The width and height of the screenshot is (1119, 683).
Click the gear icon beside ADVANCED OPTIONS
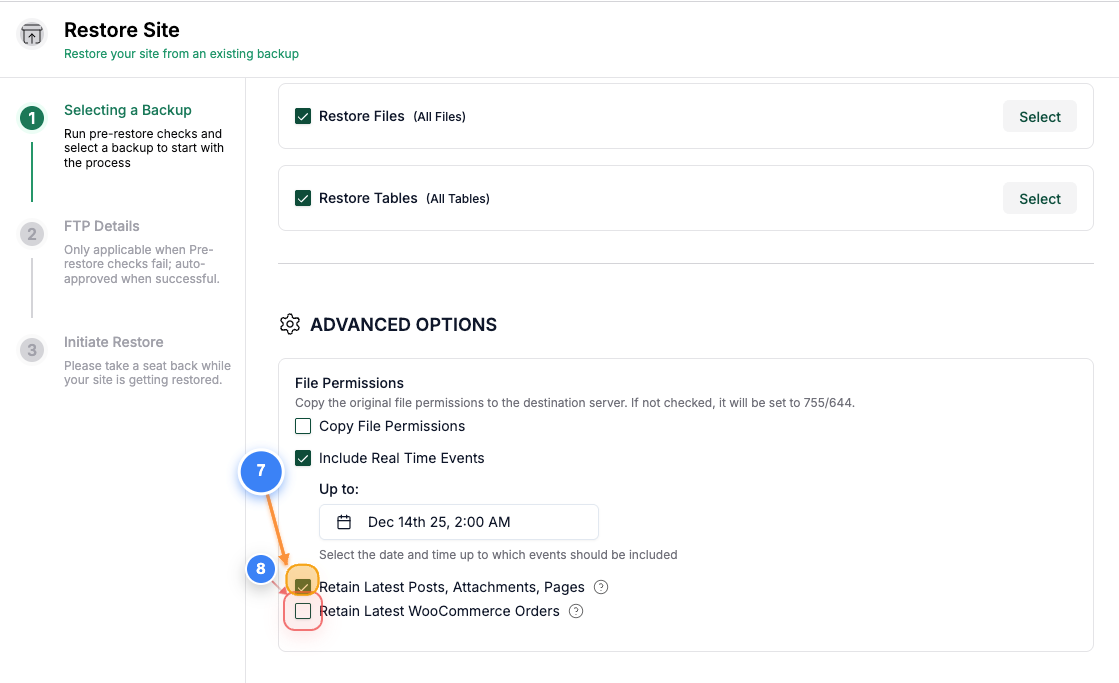(x=290, y=324)
